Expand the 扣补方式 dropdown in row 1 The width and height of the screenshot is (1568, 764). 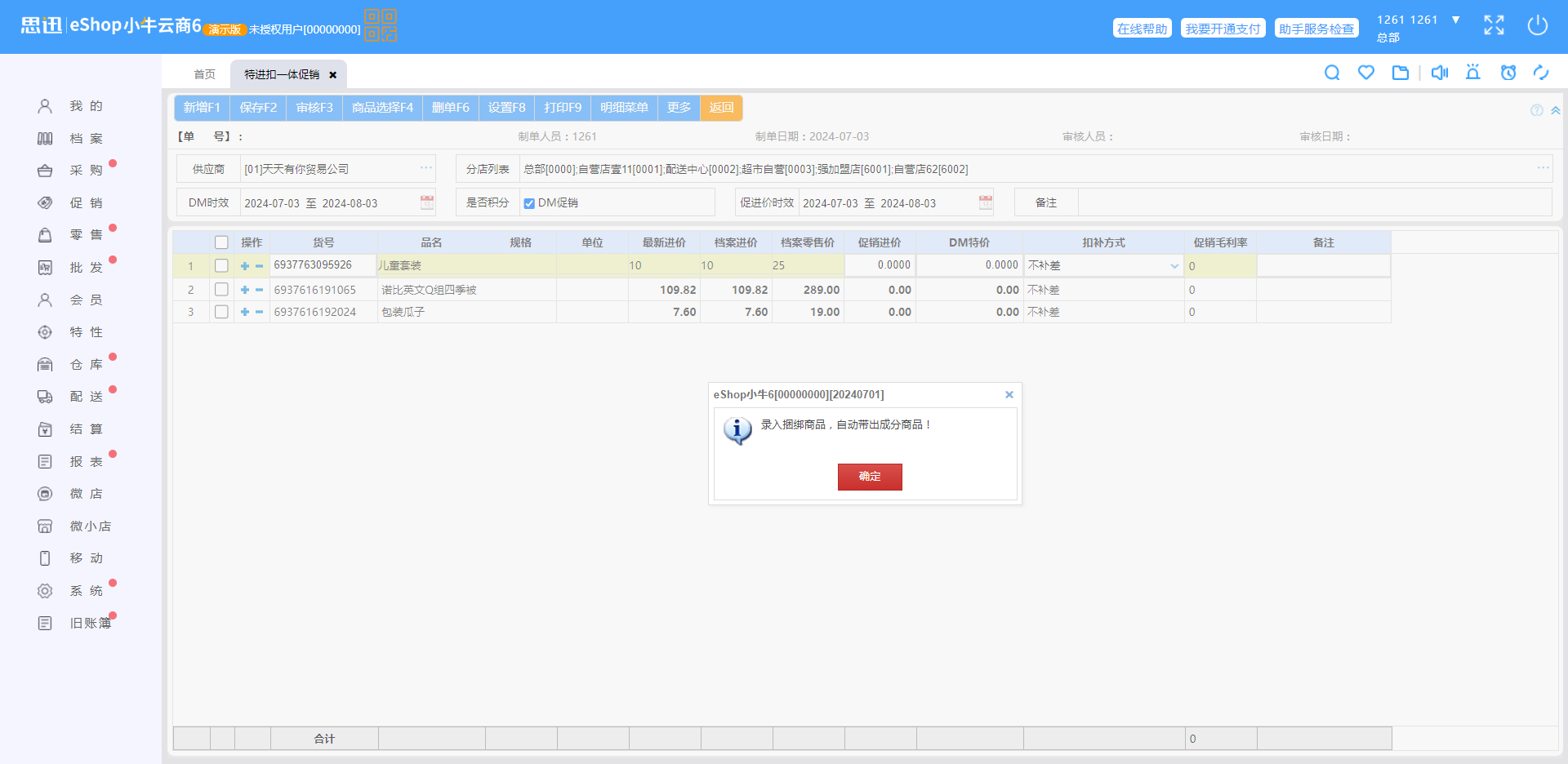[1174, 266]
